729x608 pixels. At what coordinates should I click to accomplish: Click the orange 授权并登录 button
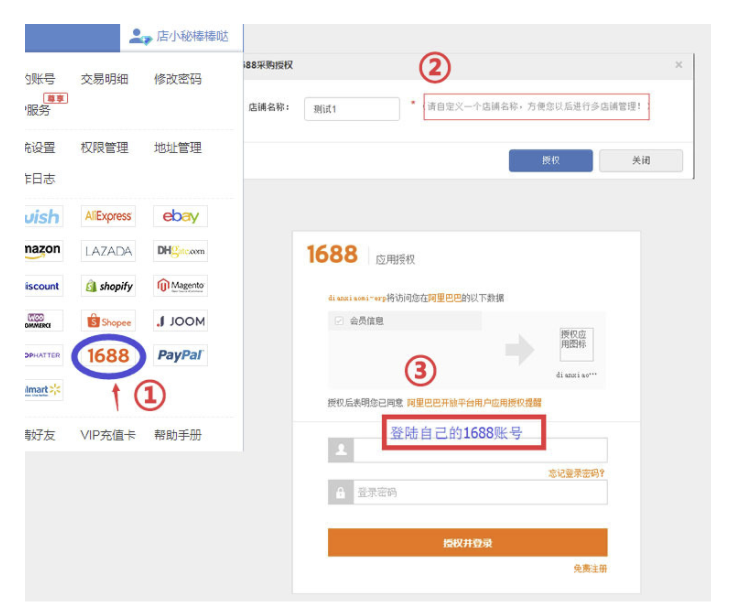[467, 542]
